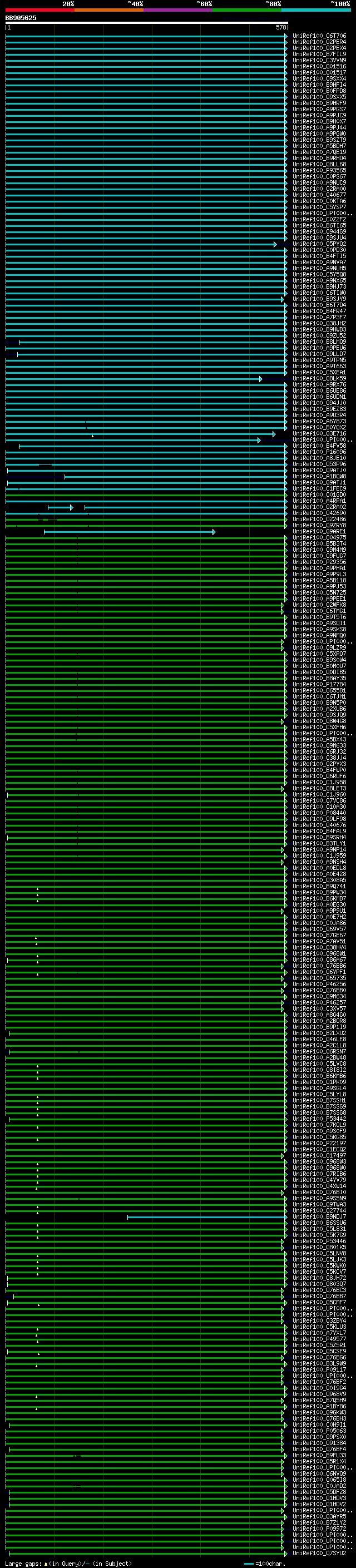Select hit label UniRef100_Q5PYQ2
Viewport: 356px width, 1568px height.
click(319, 244)
